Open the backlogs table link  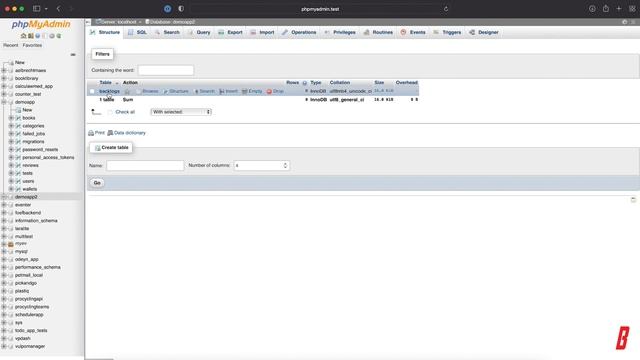pos(109,91)
